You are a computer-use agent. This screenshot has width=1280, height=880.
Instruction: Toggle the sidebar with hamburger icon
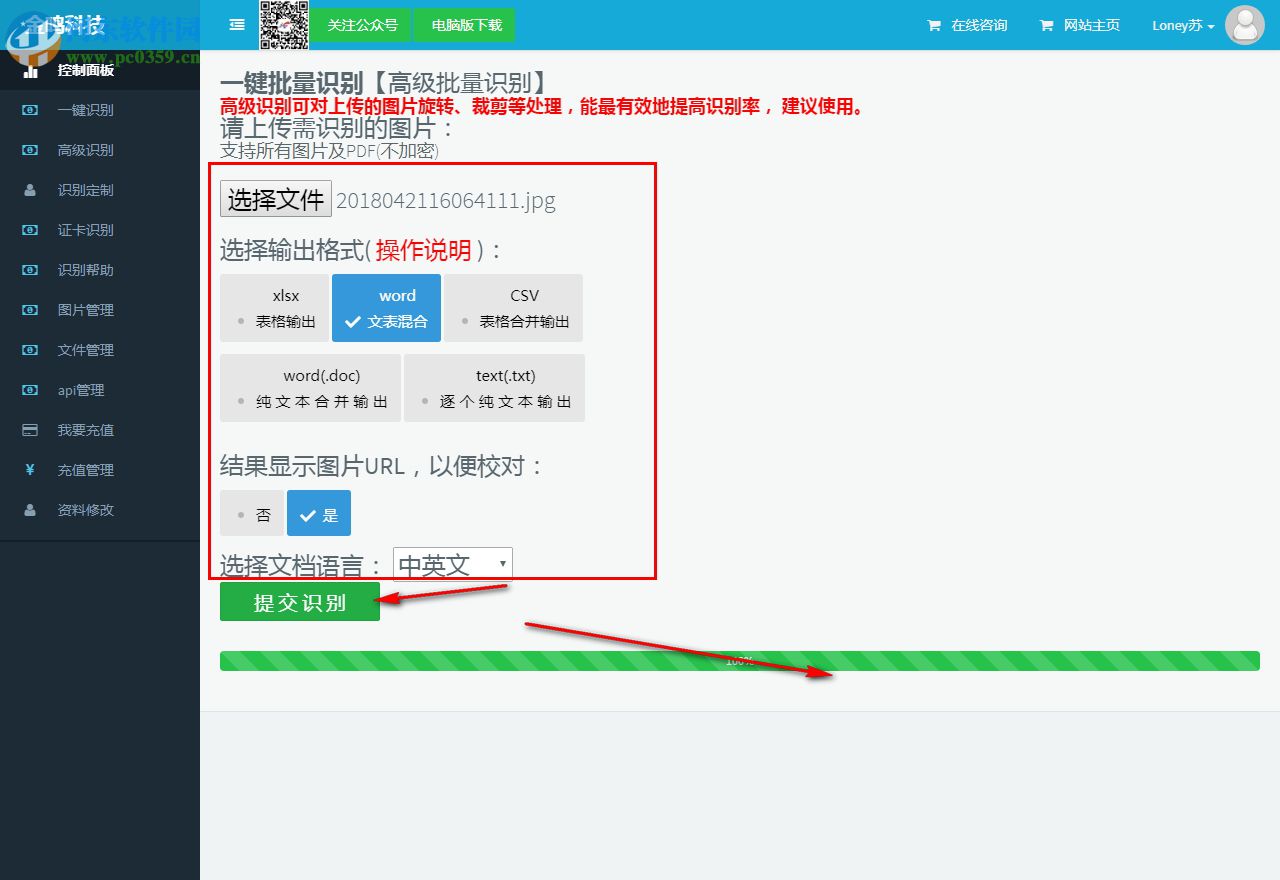[x=236, y=25]
